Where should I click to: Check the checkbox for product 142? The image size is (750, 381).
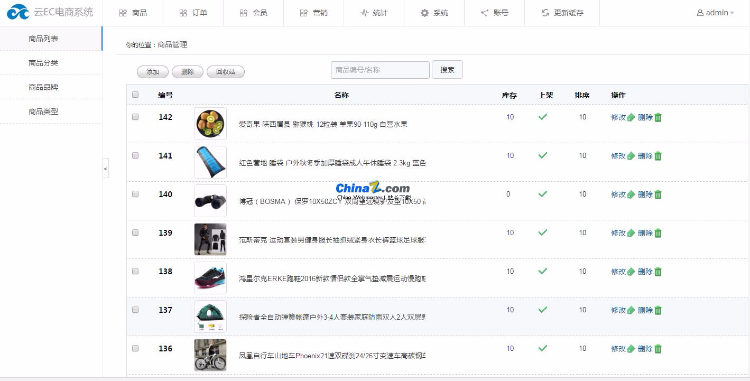[x=135, y=117]
